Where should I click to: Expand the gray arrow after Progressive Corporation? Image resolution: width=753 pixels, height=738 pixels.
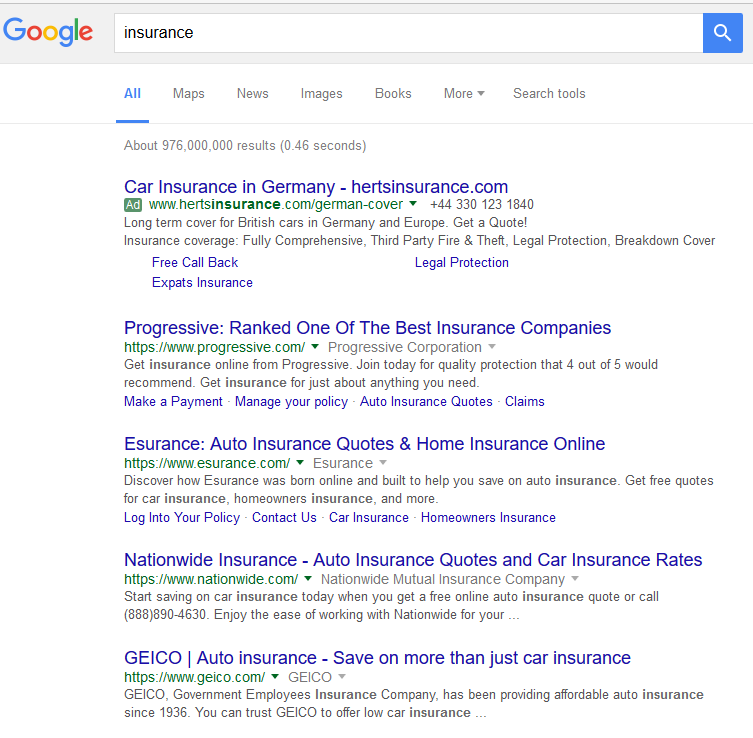click(491, 347)
